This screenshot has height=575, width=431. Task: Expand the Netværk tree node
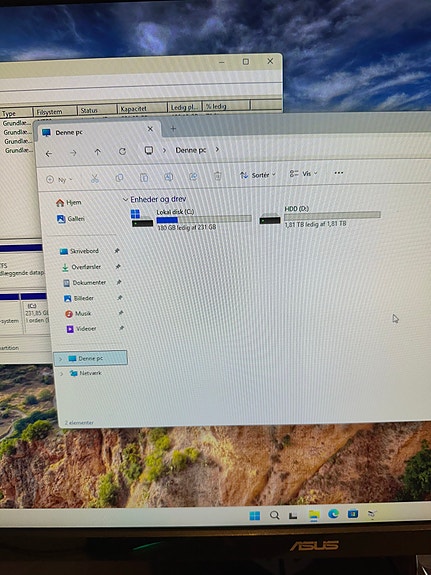62,374
